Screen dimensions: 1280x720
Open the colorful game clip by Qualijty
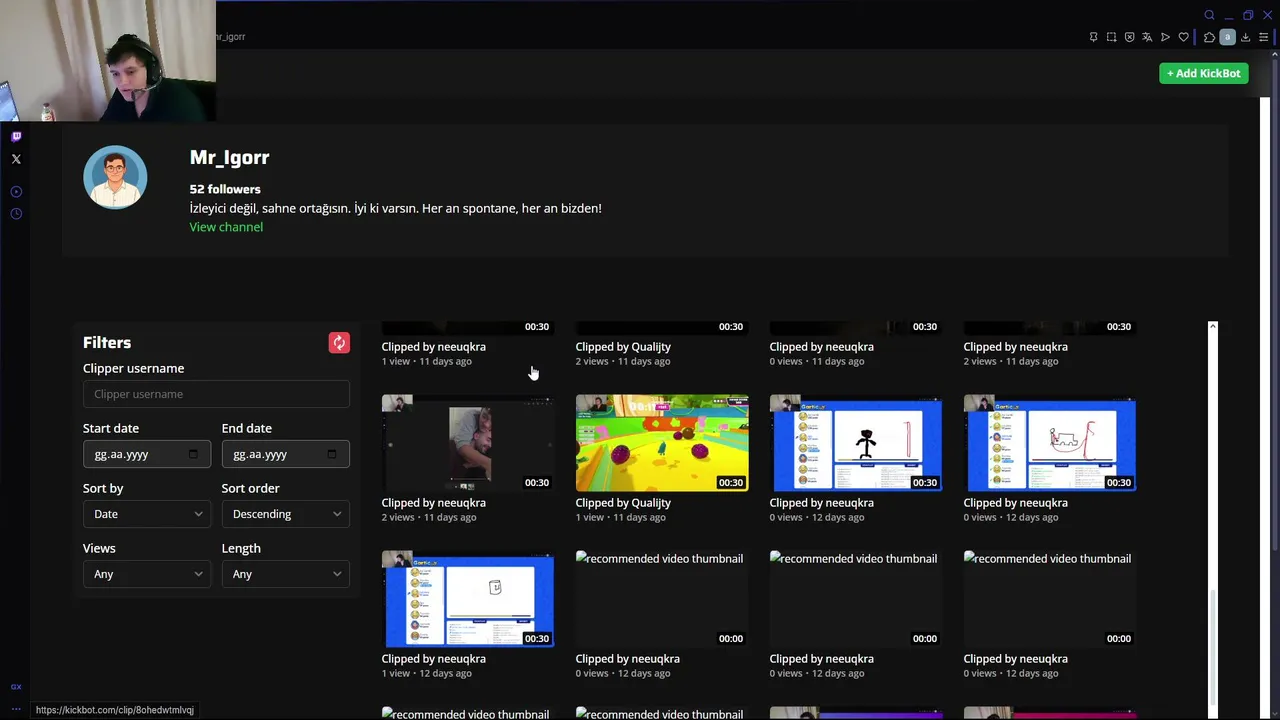662,443
